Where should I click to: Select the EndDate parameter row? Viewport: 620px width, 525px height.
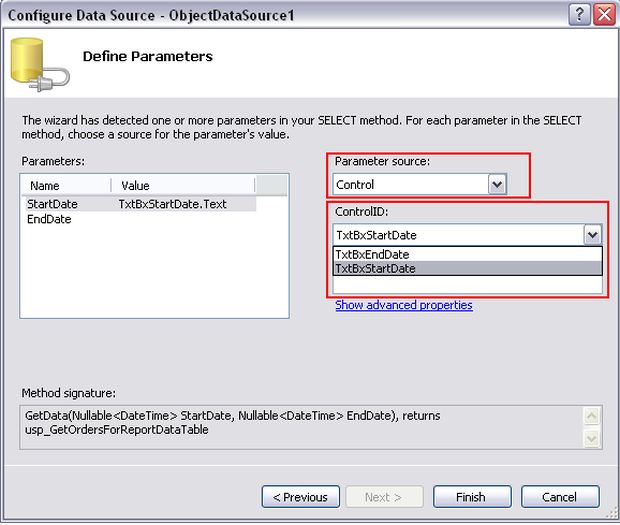click(48, 219)
